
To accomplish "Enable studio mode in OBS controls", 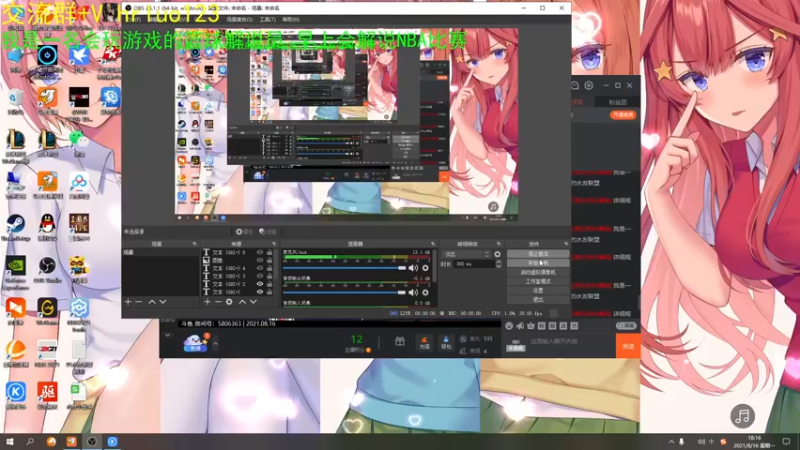I will coord(538,281).
